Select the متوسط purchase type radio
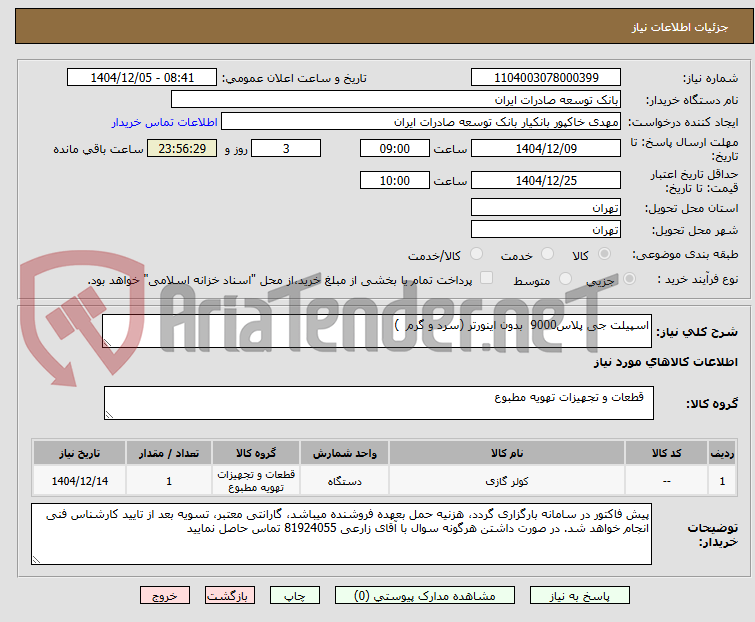The image size is (755, 622). tap(565, 279)
